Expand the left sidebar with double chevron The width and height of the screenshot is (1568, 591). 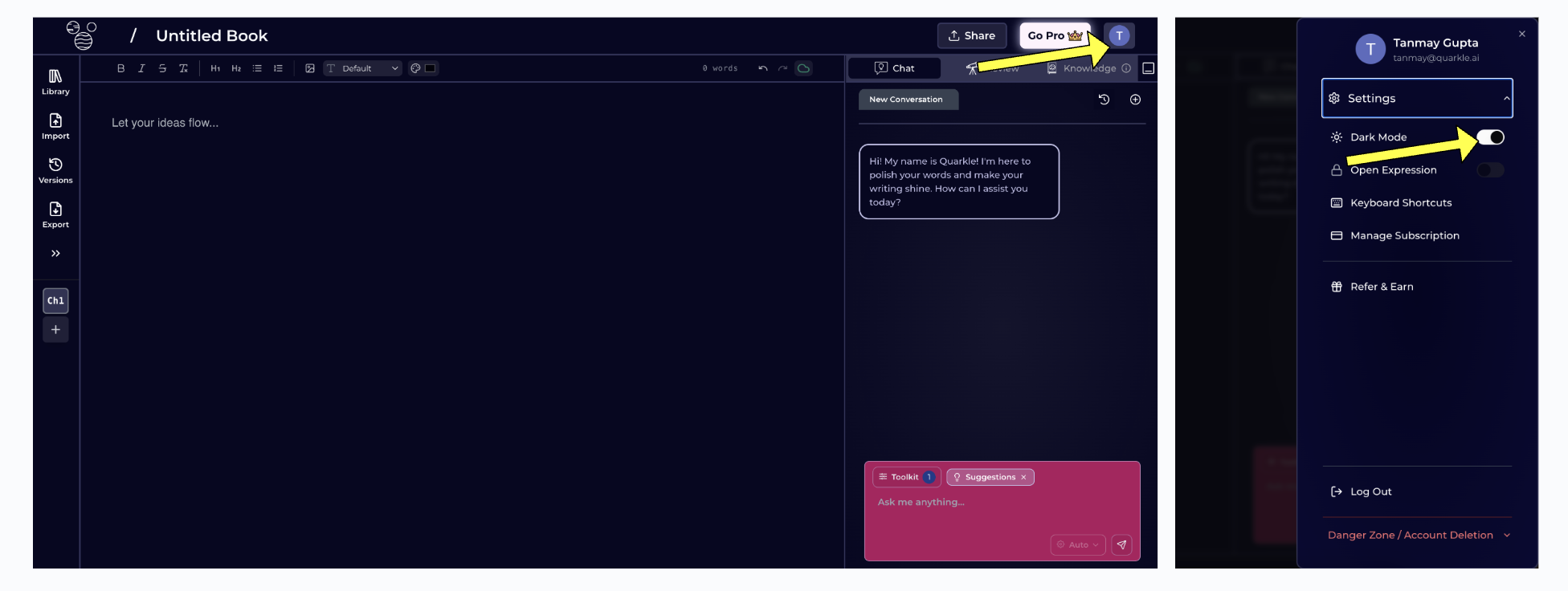click(x=55, y=254)
